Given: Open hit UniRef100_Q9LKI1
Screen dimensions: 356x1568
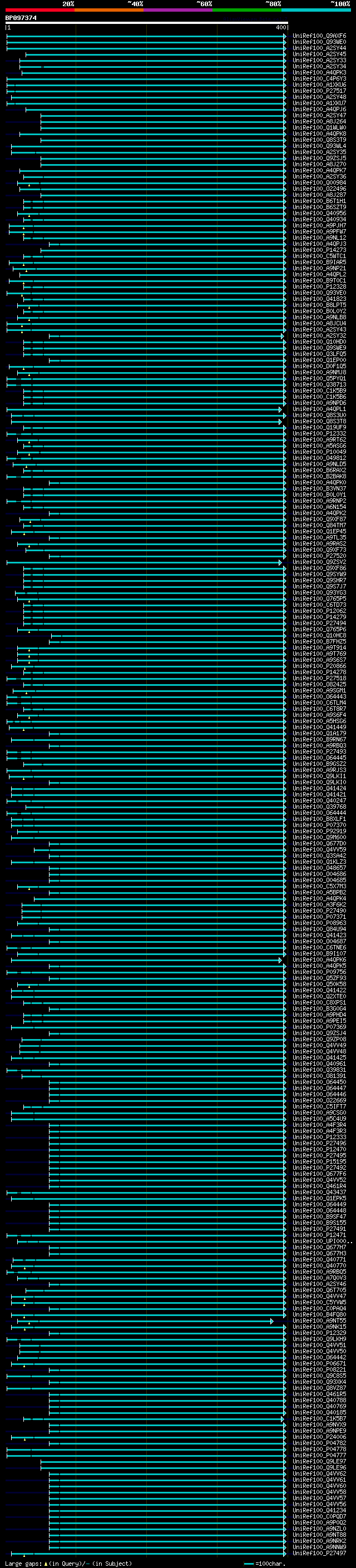Looking at the screenshot, I should coord(319,776).
